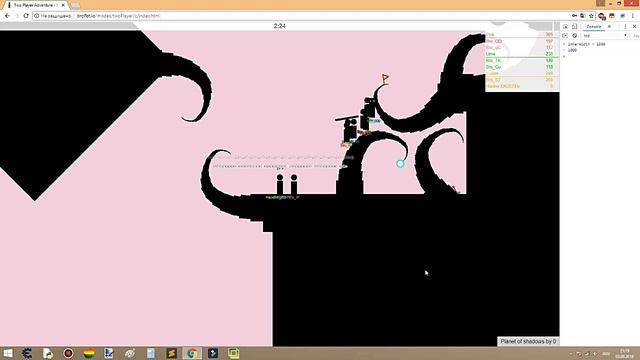
Task: Click the red square extension icon
Action: tap(611, 16)
